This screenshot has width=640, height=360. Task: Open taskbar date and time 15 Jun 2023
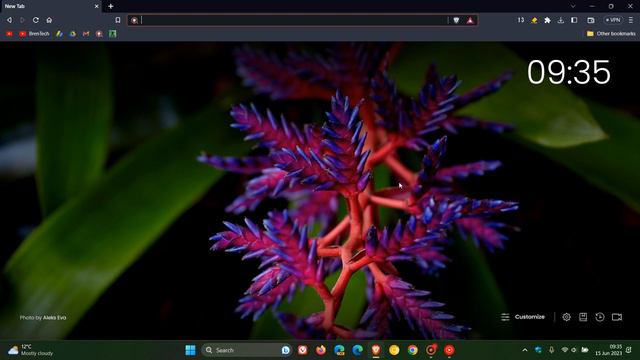coord(609,350)
